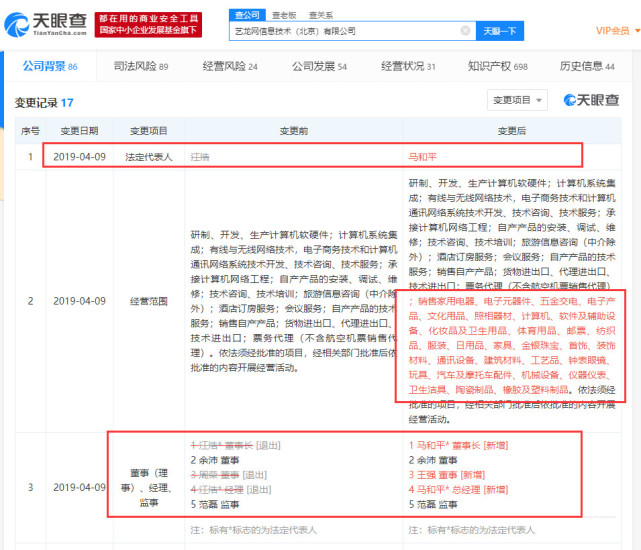Switch to the 查关系 search tab

(x=320, y=16)
